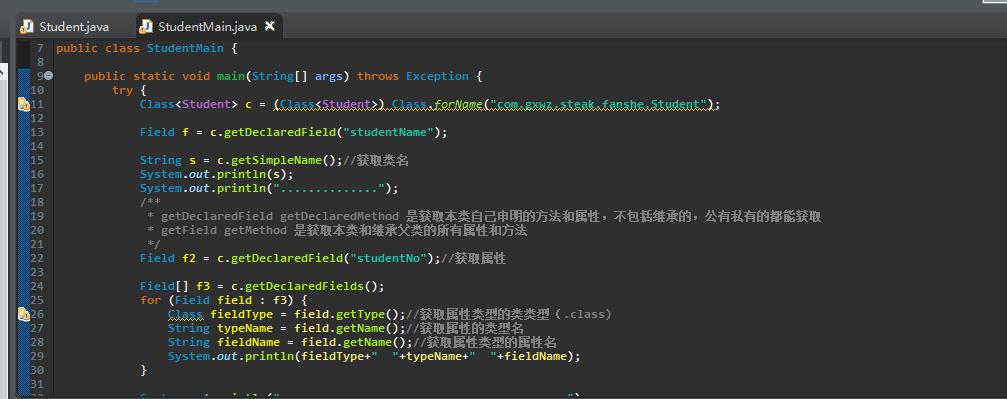The image size is (1007, 399).
Task: Click the warning marker on line 11
Action: pyautogui.click(x=24, y=104)
